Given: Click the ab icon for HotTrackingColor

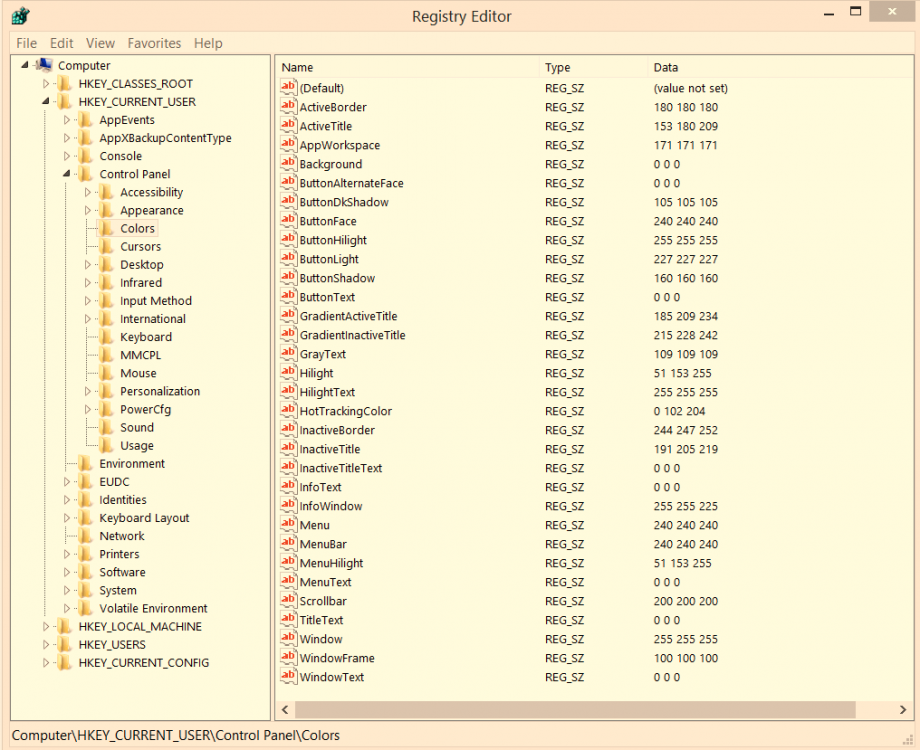Looking at the screenshot, I should 288,410.
